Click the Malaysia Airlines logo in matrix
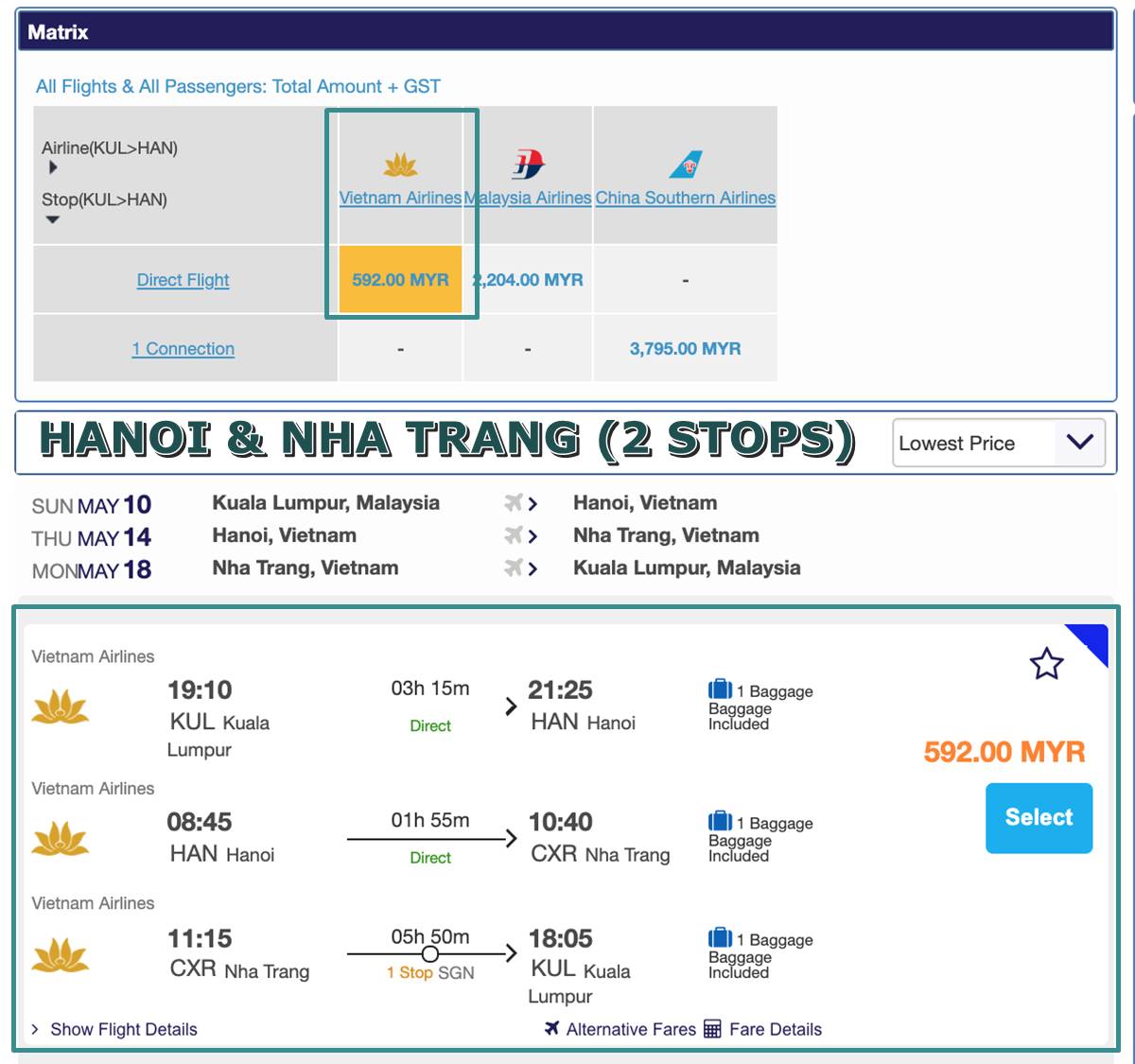The image size is (1135, 1064). pos(528,165)
